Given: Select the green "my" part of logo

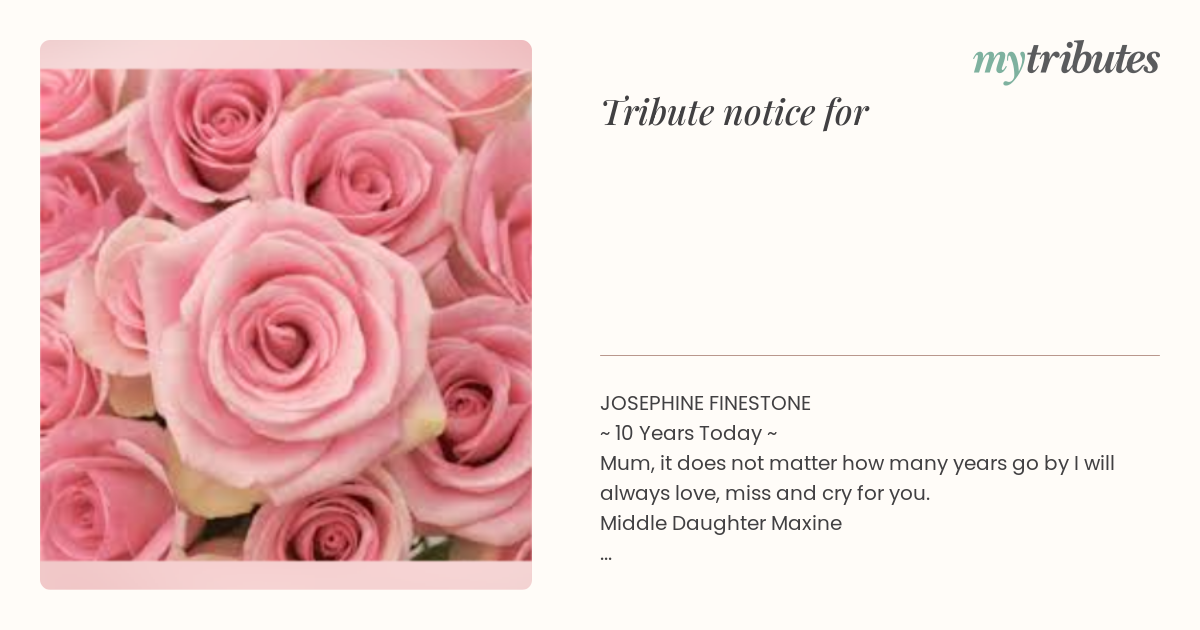Looking at the screenshot, I should [998, 64].
